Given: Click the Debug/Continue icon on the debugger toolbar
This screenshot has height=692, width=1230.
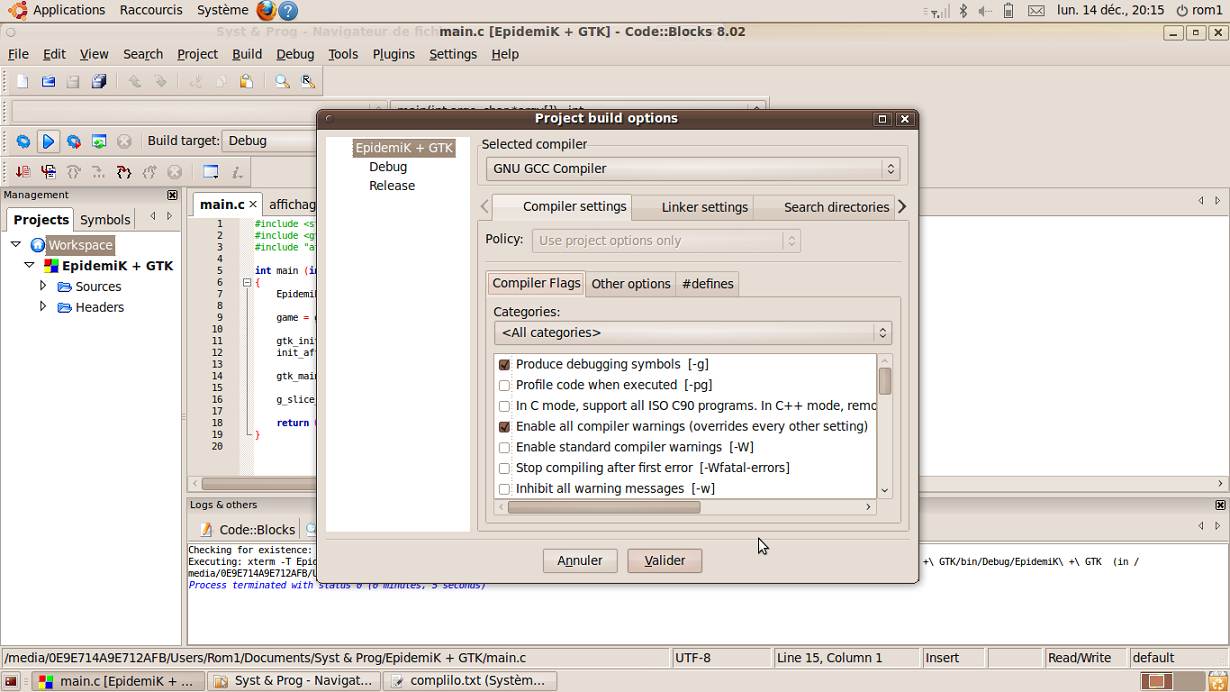Looking at the screenshot, I should click(22, 171).
